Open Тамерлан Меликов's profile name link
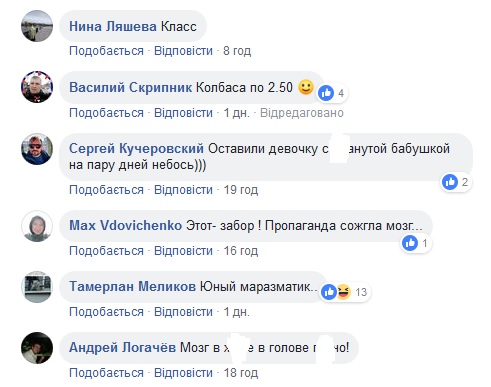 point(132,286)
